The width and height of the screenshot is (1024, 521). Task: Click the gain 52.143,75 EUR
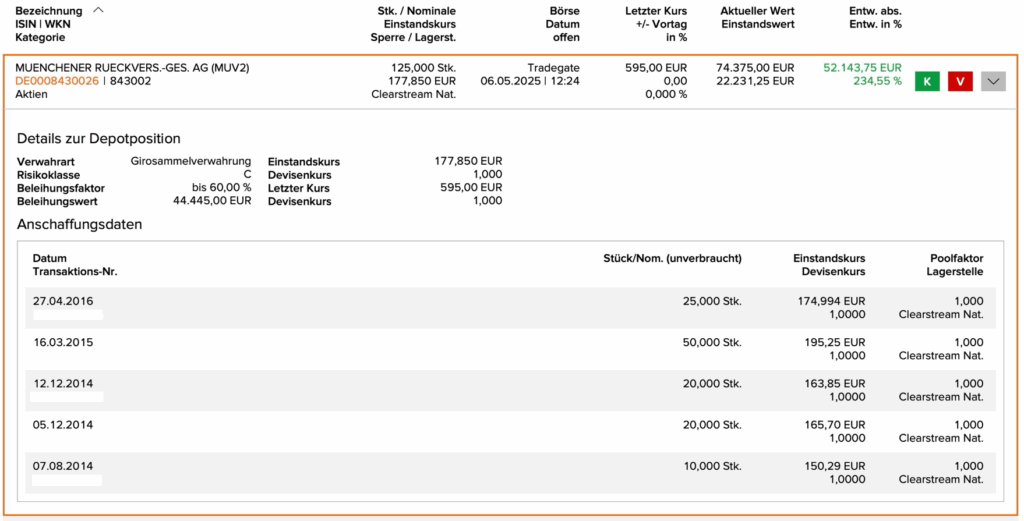point(862,68)
